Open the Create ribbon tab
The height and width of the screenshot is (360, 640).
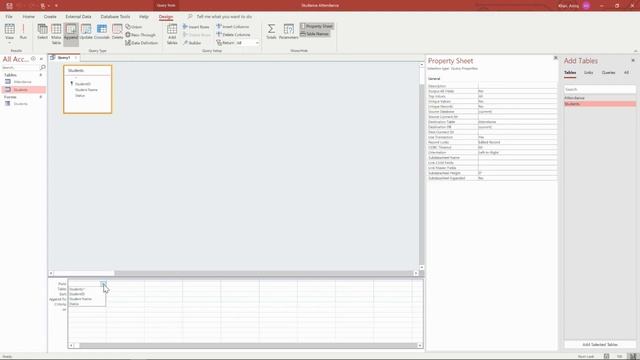click(x=50, y=17)
